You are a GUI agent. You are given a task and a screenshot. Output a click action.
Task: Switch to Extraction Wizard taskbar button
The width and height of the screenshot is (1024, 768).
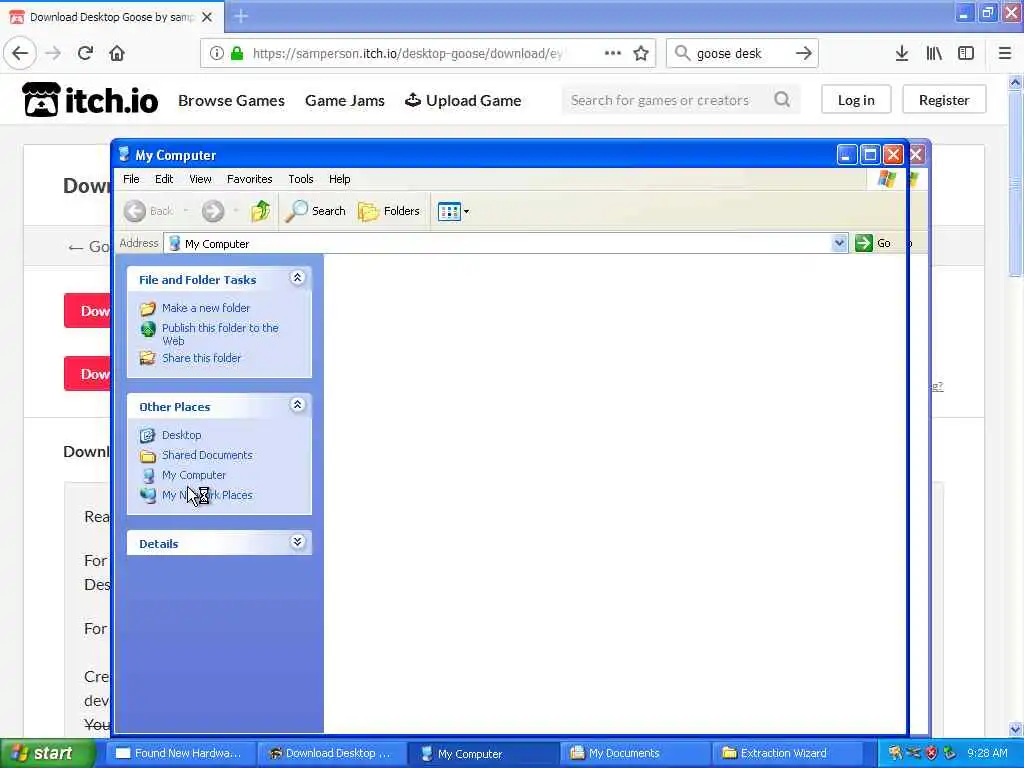[786, 753]
